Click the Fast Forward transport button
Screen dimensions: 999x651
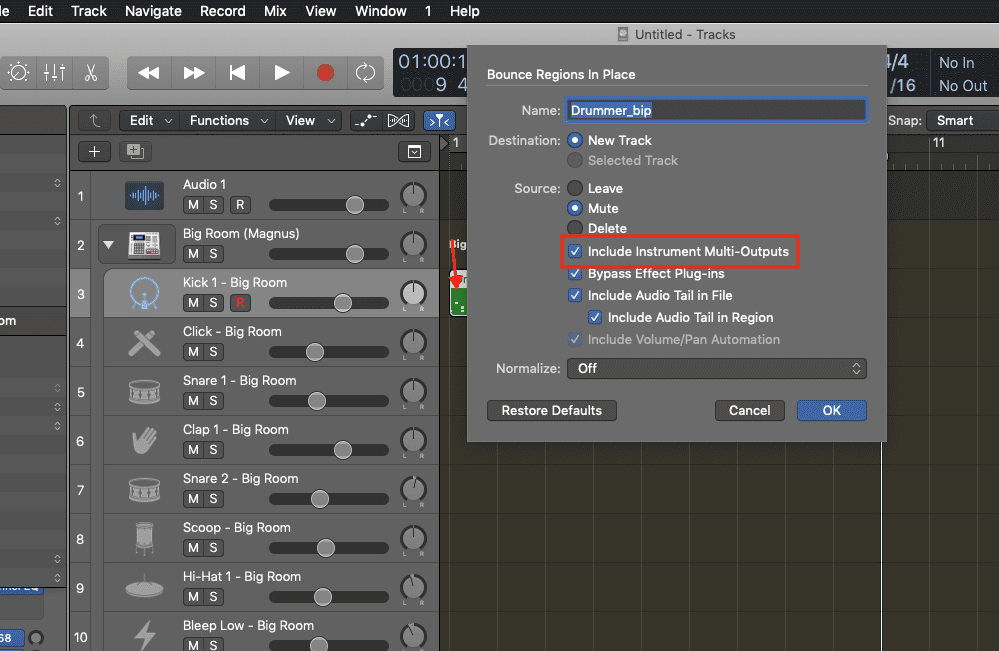click(x=194, y=73)
